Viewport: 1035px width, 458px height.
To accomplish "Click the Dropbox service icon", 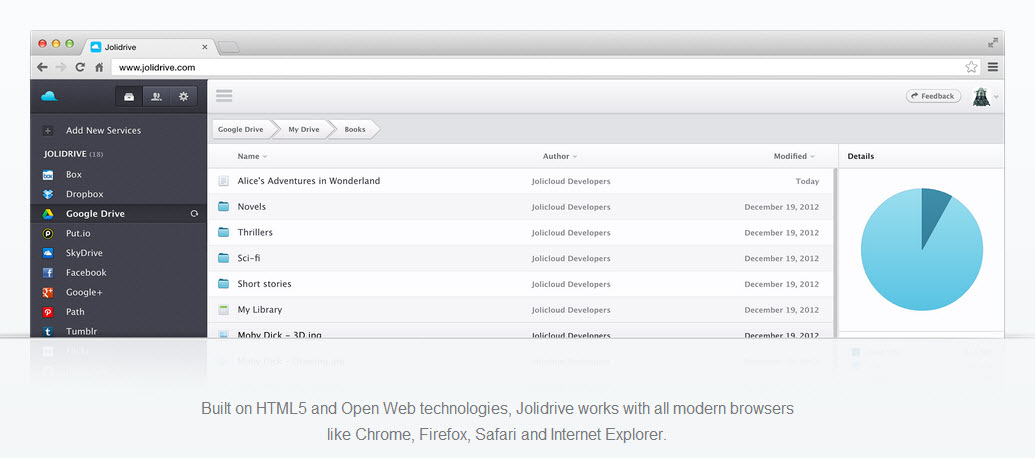I will point(48,194).
